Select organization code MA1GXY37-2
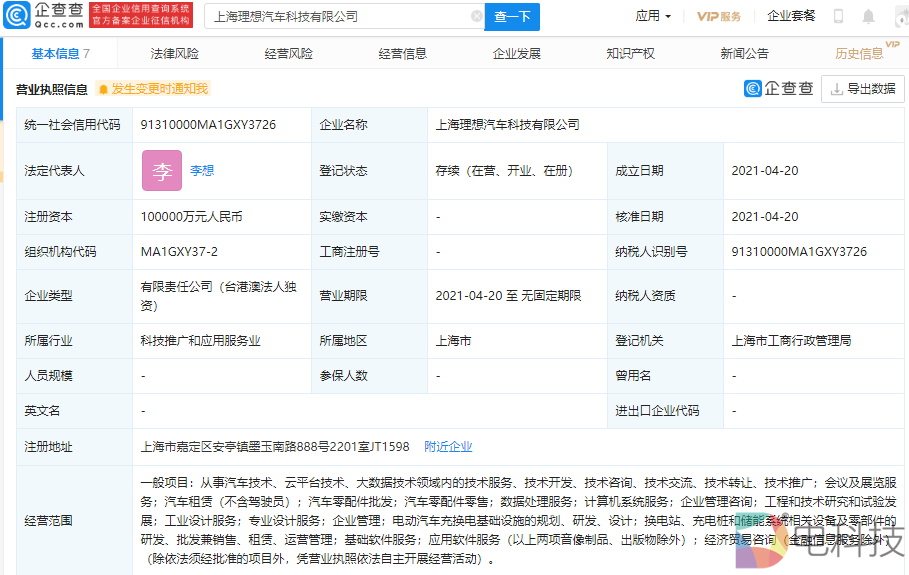The height and width of the screenshot is (575, 909). (179, 252)
